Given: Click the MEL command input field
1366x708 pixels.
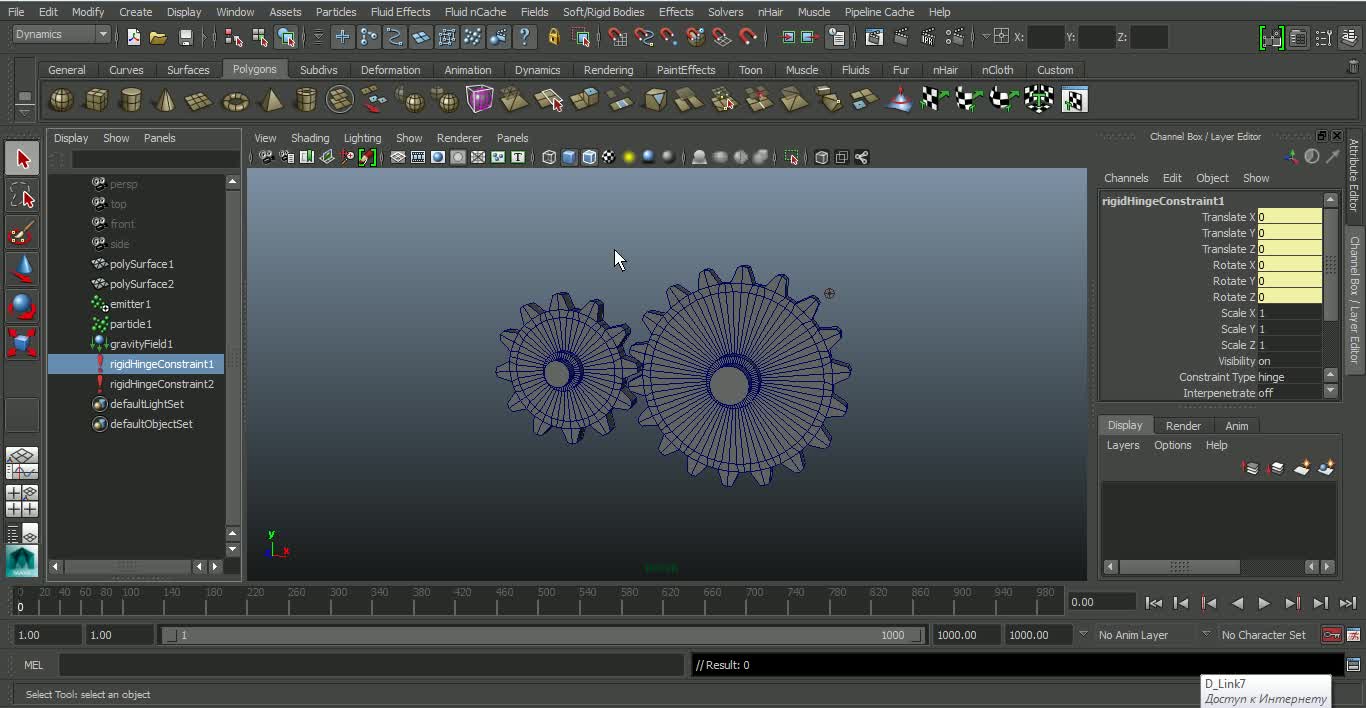Looking at the screenshot, I should click(x=372, y=665).
